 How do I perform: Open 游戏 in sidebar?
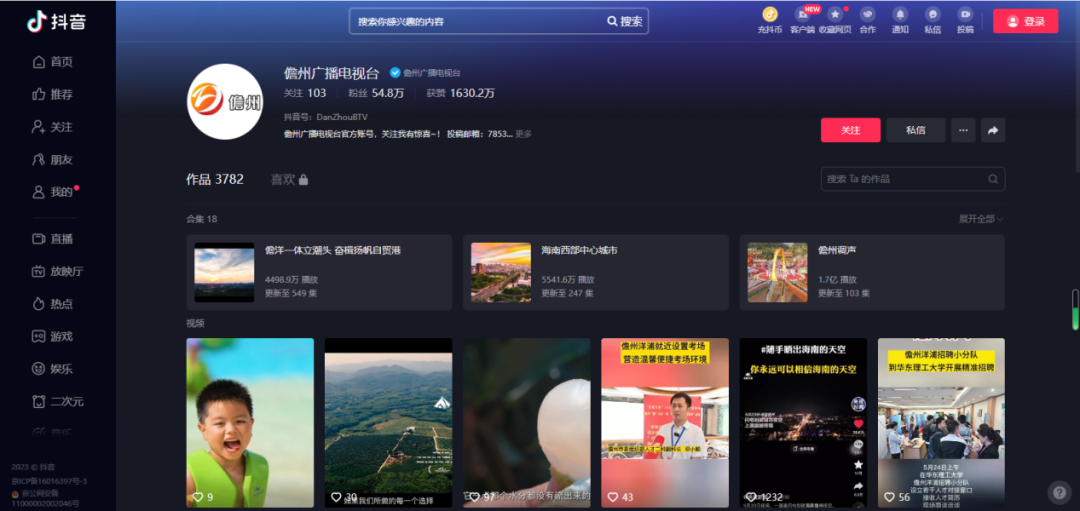click(53, 337)
